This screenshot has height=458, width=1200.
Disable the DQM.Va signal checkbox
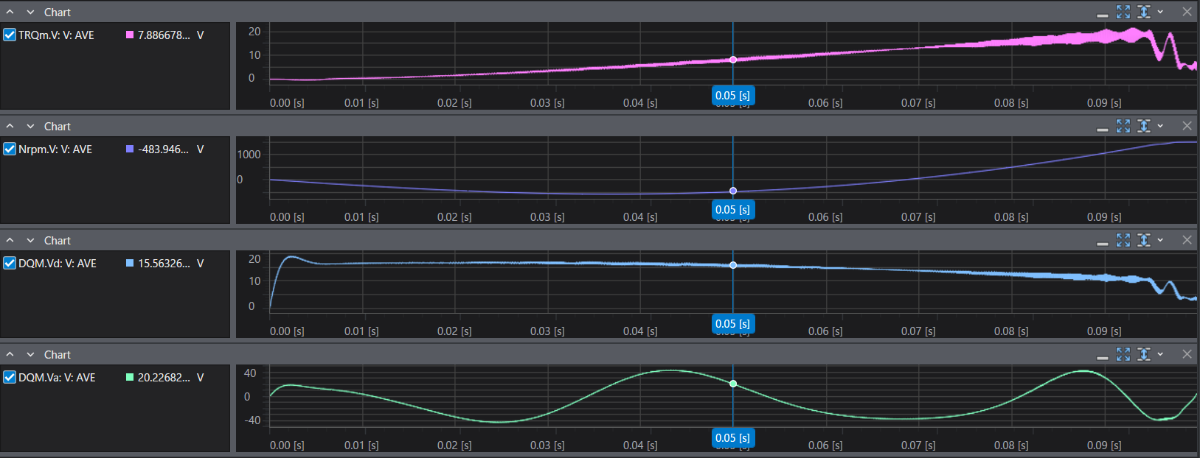(10, 377)
